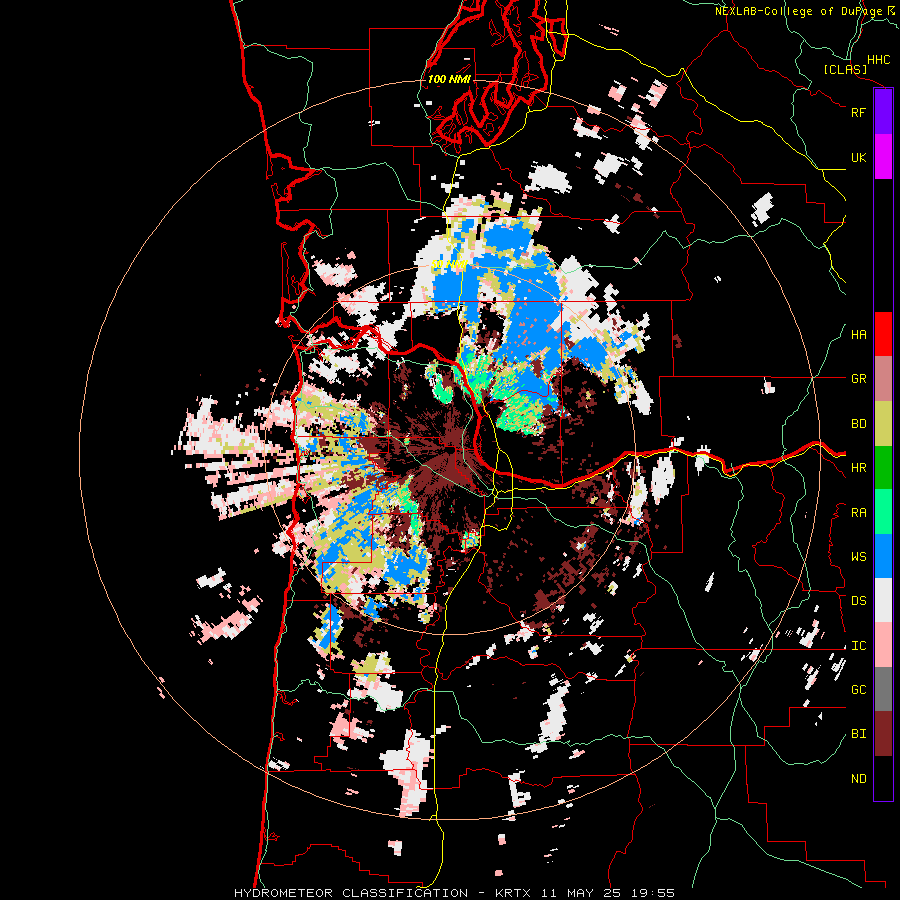Click the IC legend label text
900x900 pixels.
[x=858, y=646]
